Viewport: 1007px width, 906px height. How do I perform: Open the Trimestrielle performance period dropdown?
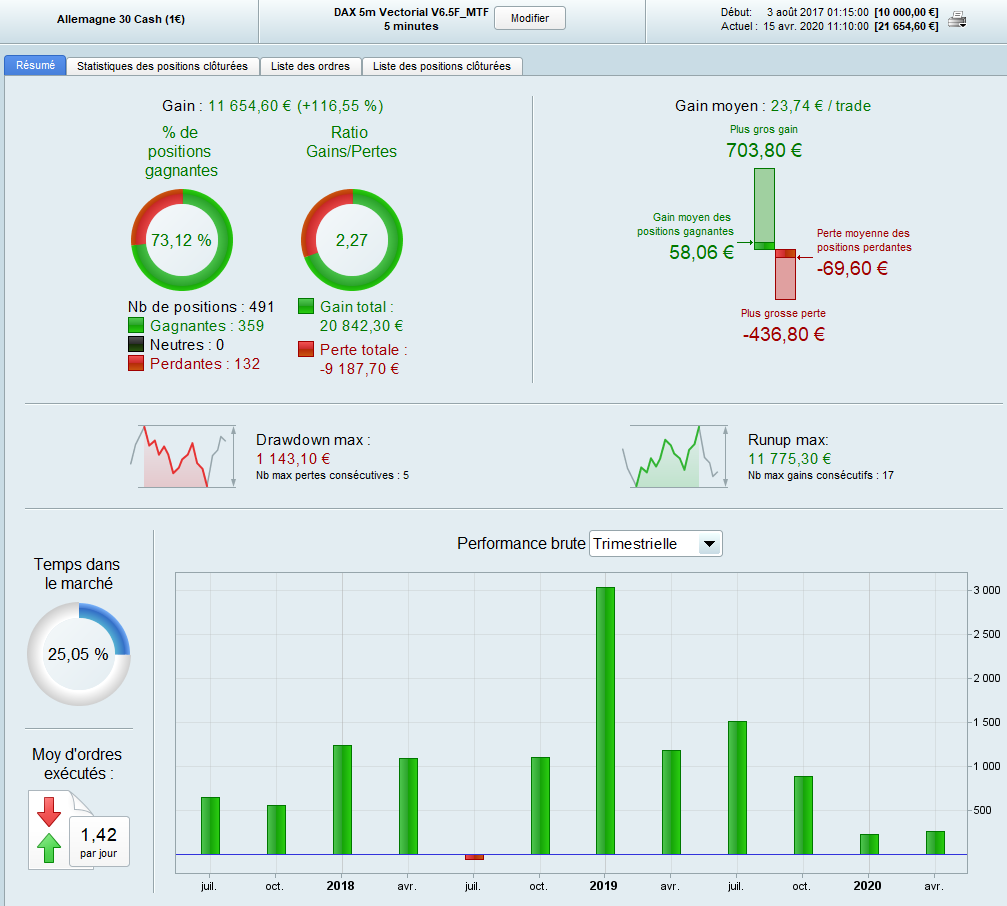tap(656, 544)
